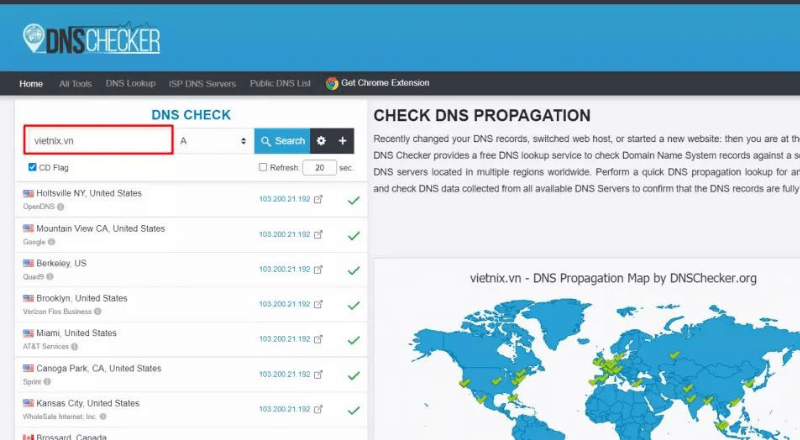The width and height of the screenshot is (800, 440).
Task: Click Miami, United States location text
Action: point(77,333)
